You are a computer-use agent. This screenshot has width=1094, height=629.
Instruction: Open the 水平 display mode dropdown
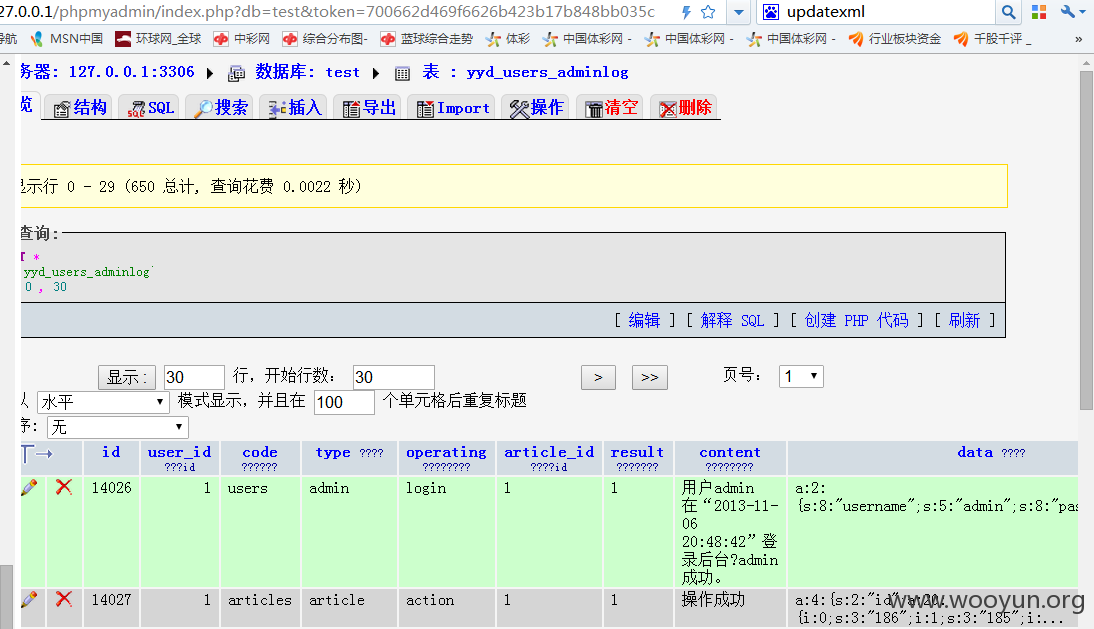pyautogui.click(x=103, y=402)
